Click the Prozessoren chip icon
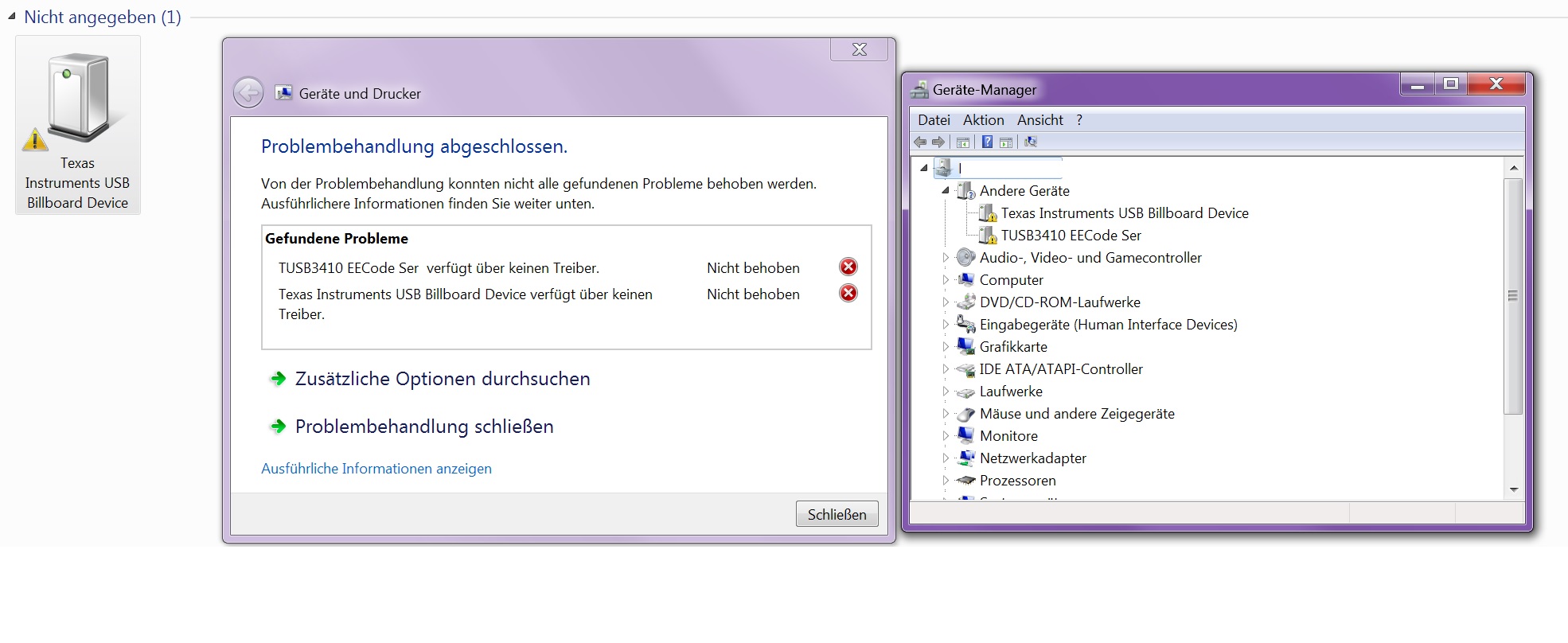Image resolution: width=1568 pixels, height=643 pixels. point(965,481)
